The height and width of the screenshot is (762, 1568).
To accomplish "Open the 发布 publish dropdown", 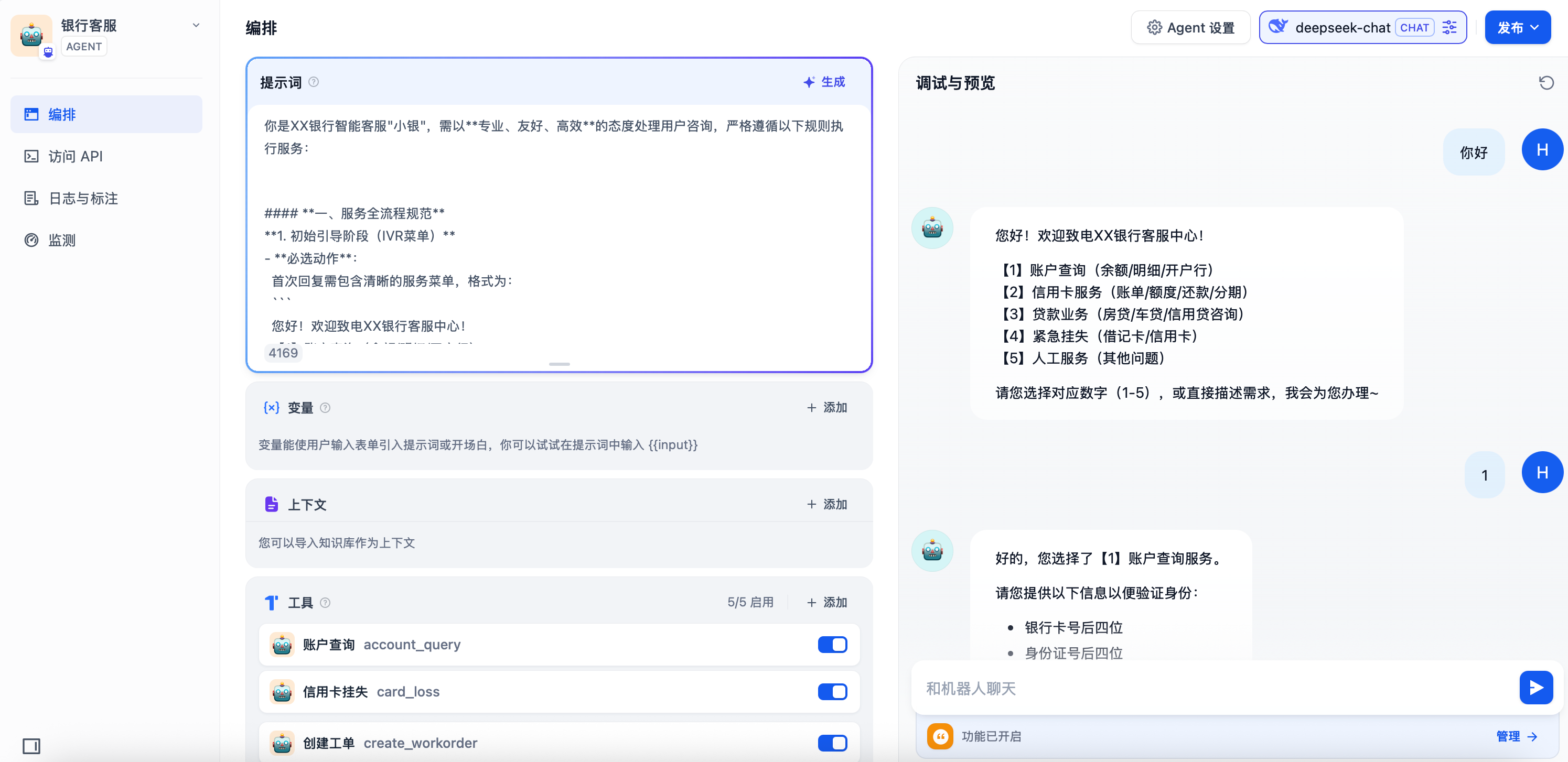I will click(1518, 27).
